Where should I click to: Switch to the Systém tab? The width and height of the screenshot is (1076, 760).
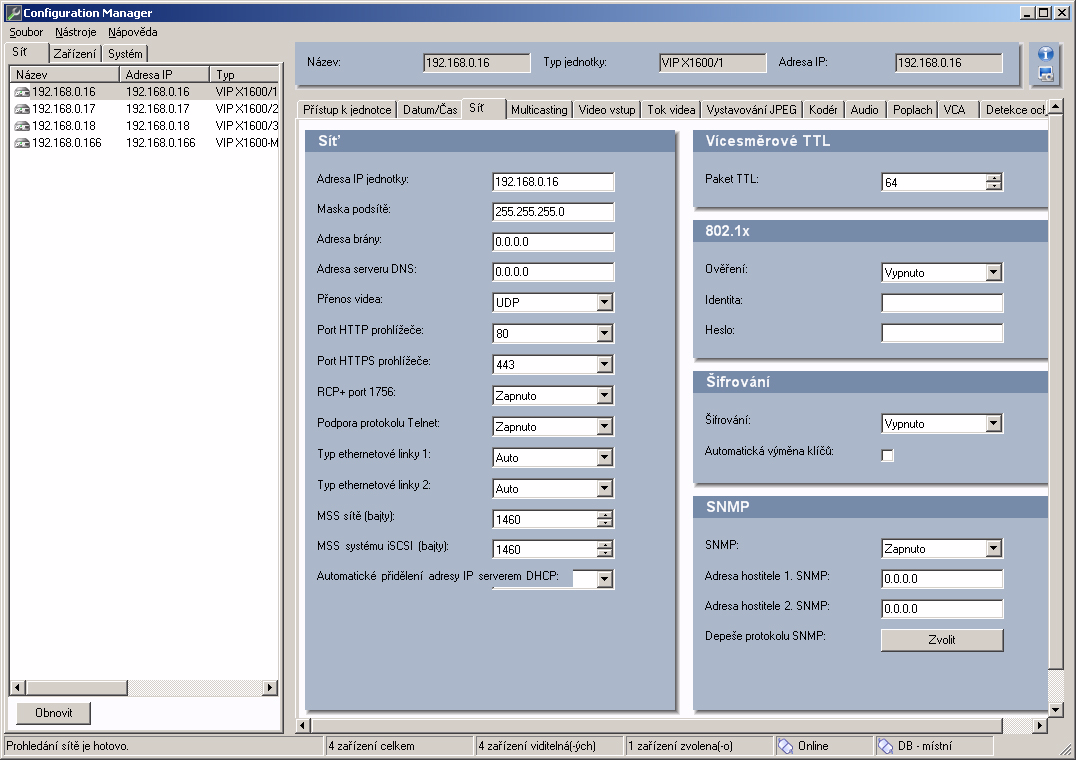click(x=125, y=54)
